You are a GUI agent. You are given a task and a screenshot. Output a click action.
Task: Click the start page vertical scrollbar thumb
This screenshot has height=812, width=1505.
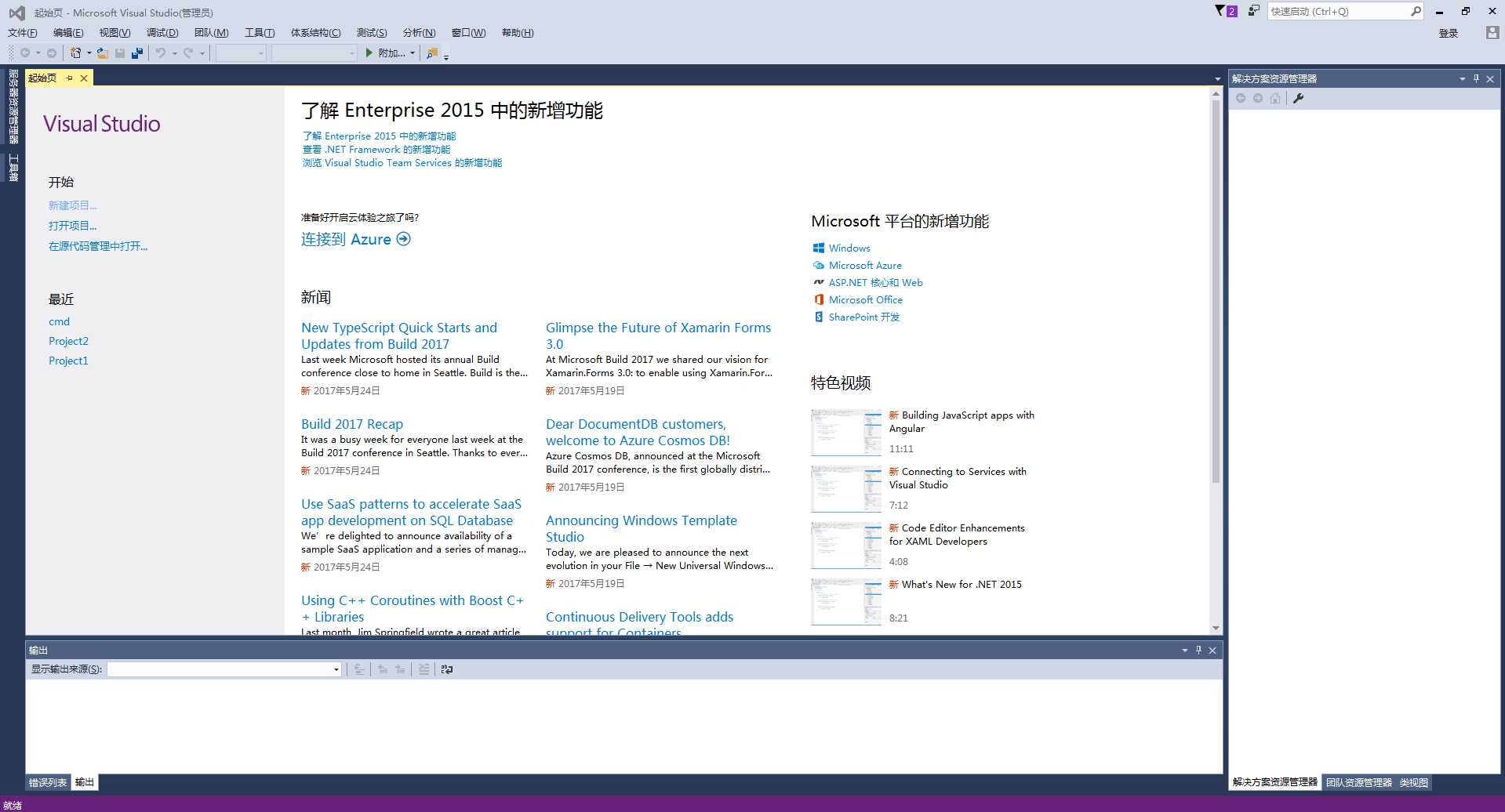click(x=1216, y=290)
